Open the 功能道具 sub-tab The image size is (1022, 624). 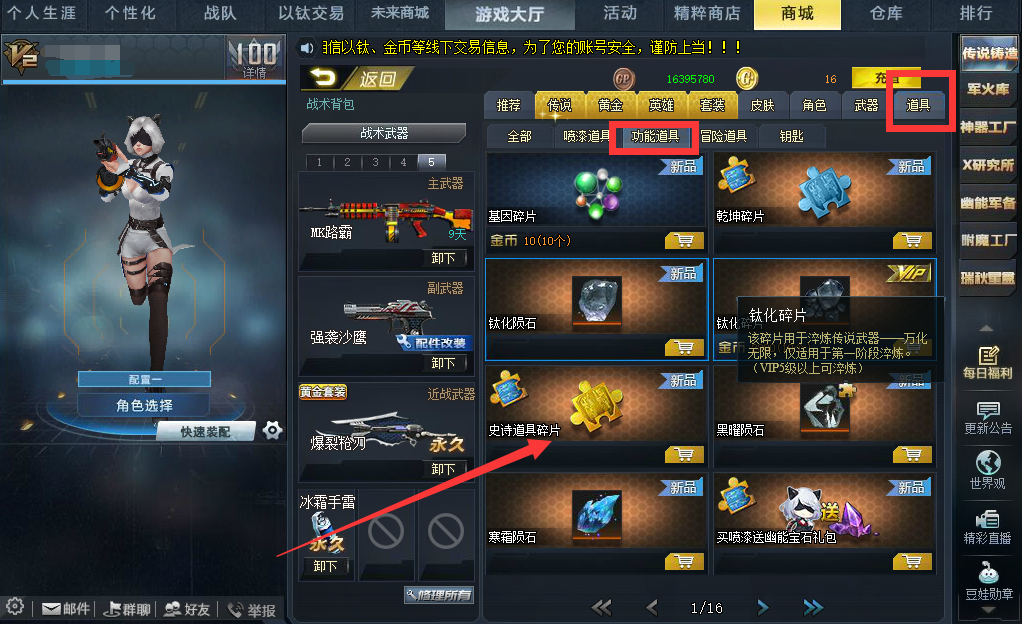tap(655, 136)
